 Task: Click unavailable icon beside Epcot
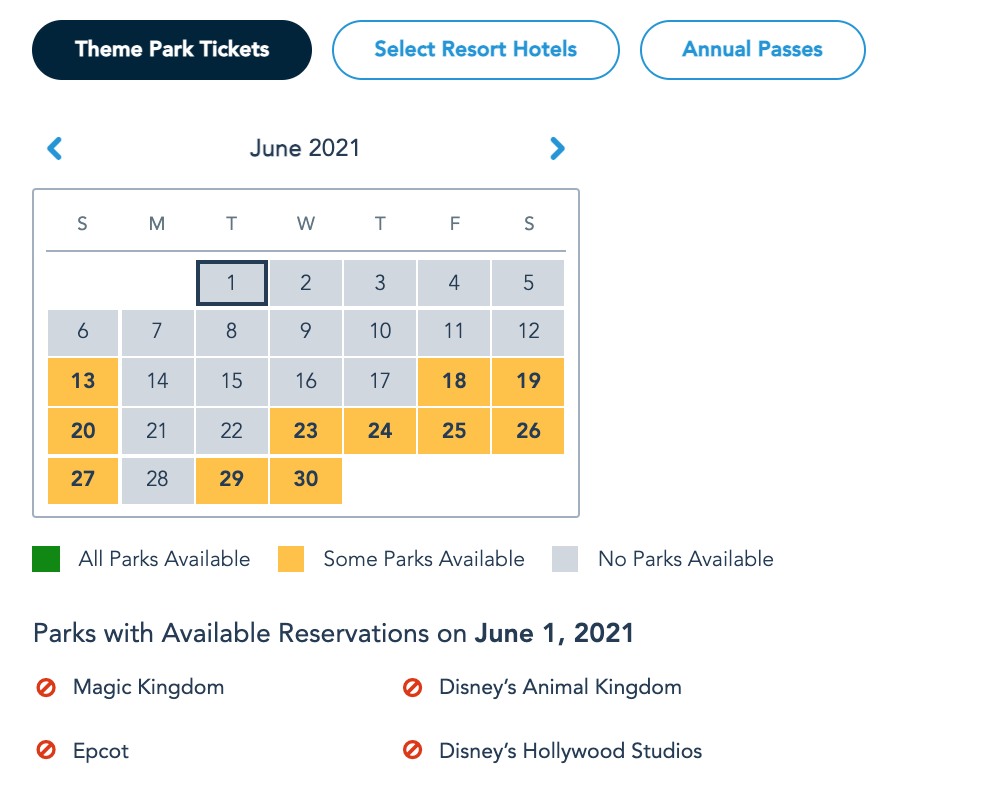tap(45, 751)
